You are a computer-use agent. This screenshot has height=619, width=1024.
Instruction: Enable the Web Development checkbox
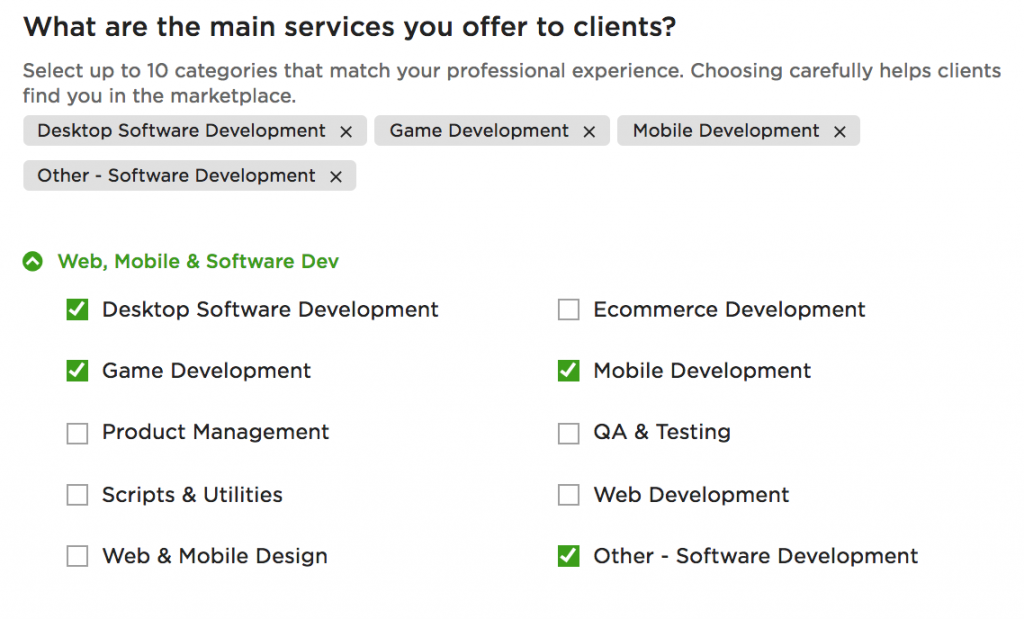click(568, 495)
